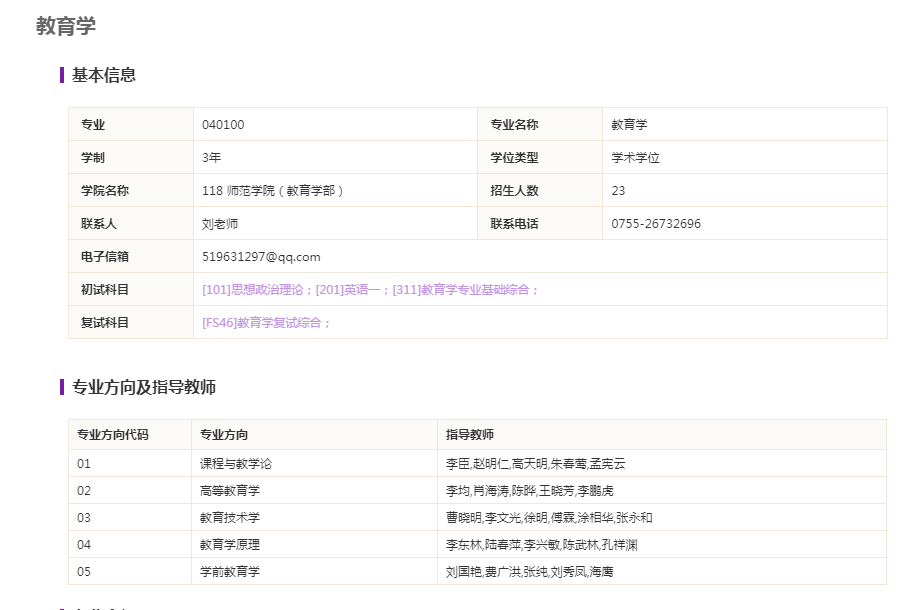The height and width of the screenshot is (610, 918).
Task: Click the 招生人数 label cell
Action: click(540, 190)
